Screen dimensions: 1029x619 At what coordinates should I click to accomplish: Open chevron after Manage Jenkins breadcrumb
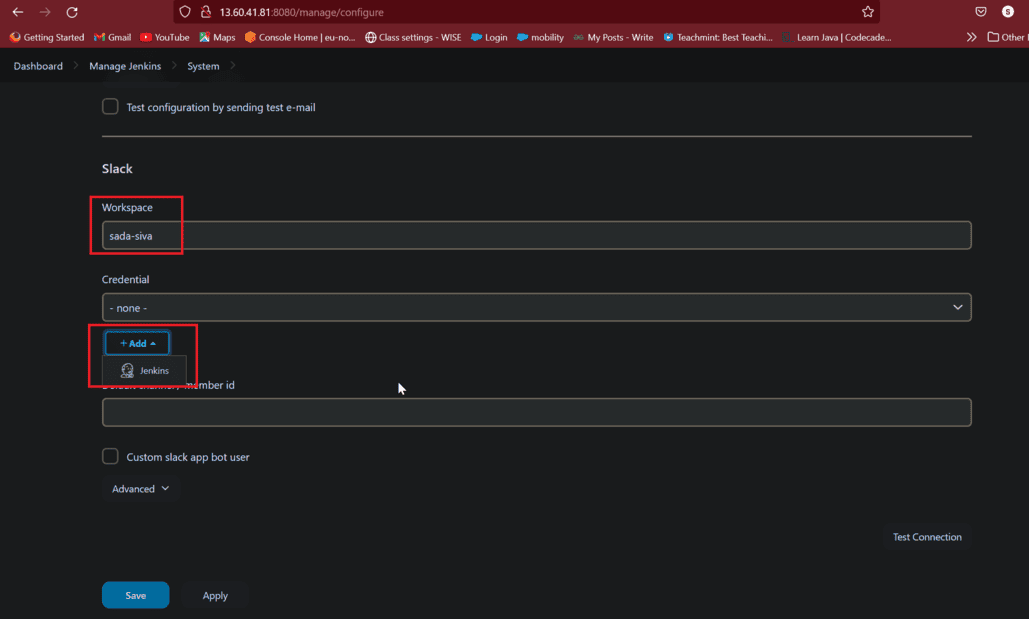point(174,66)
